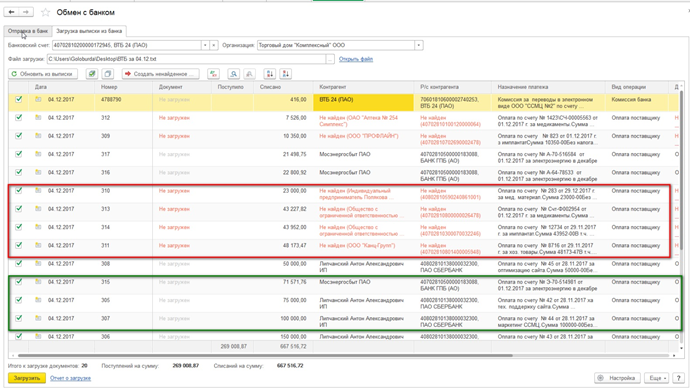Open the Организация dropdown arrow
This screenshot has height=388, width=690.
pyautogui.click(x=418, y=45)
